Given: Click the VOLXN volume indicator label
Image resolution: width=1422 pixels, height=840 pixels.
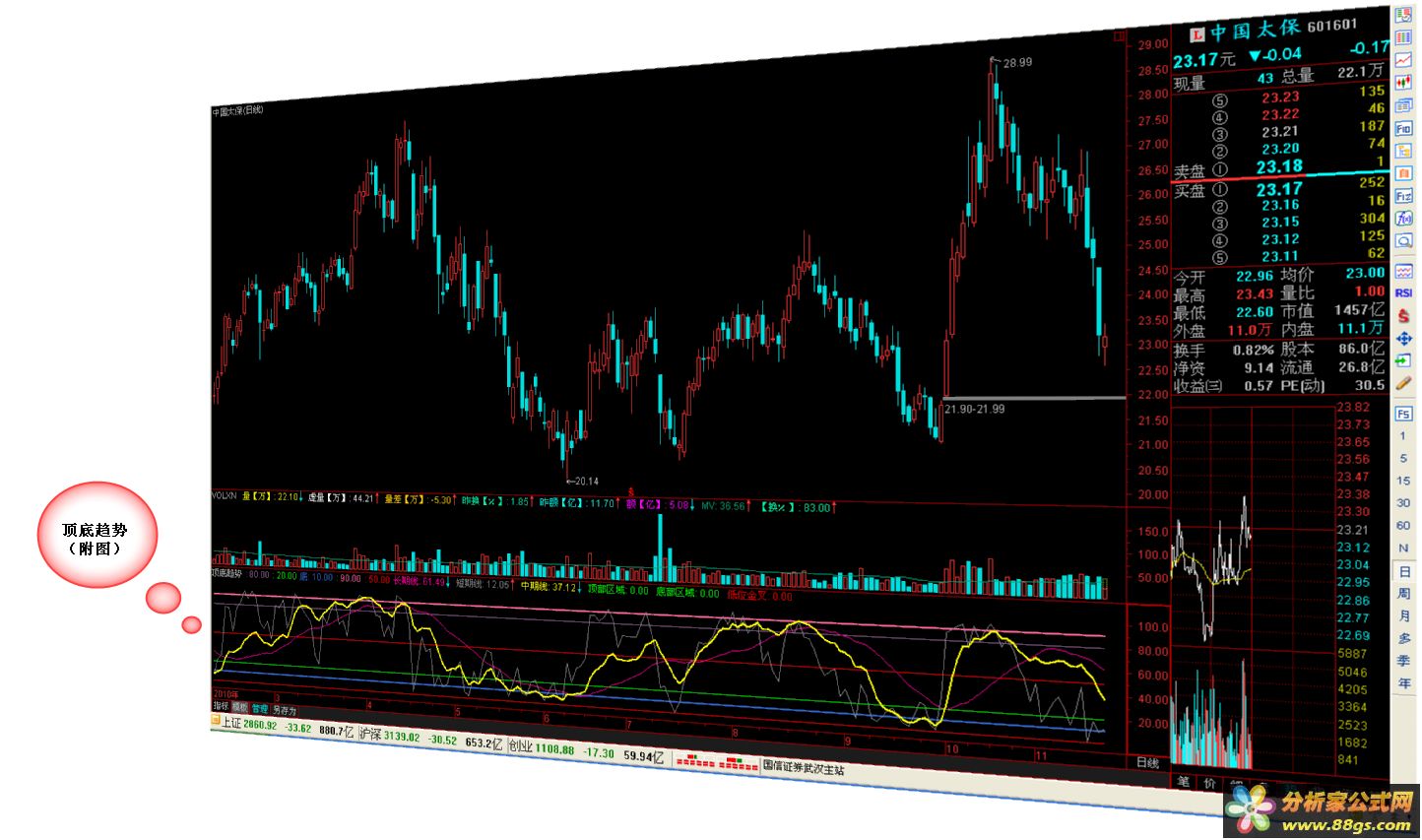Looking at the screenshot, I should pos(226,496).
